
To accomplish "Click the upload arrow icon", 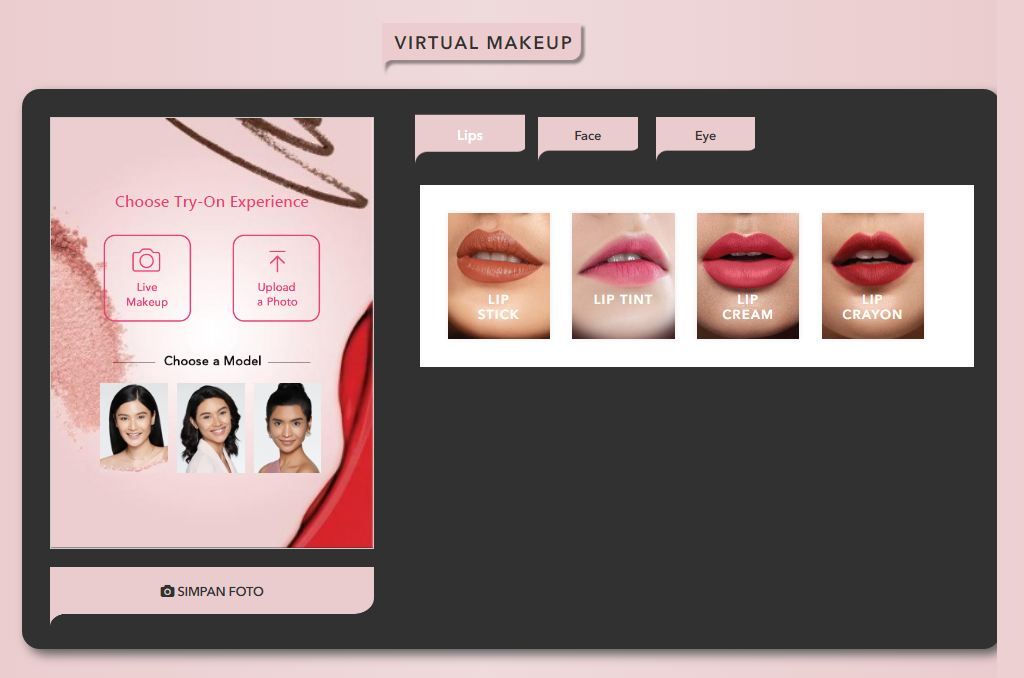I will tap(277, 262).
